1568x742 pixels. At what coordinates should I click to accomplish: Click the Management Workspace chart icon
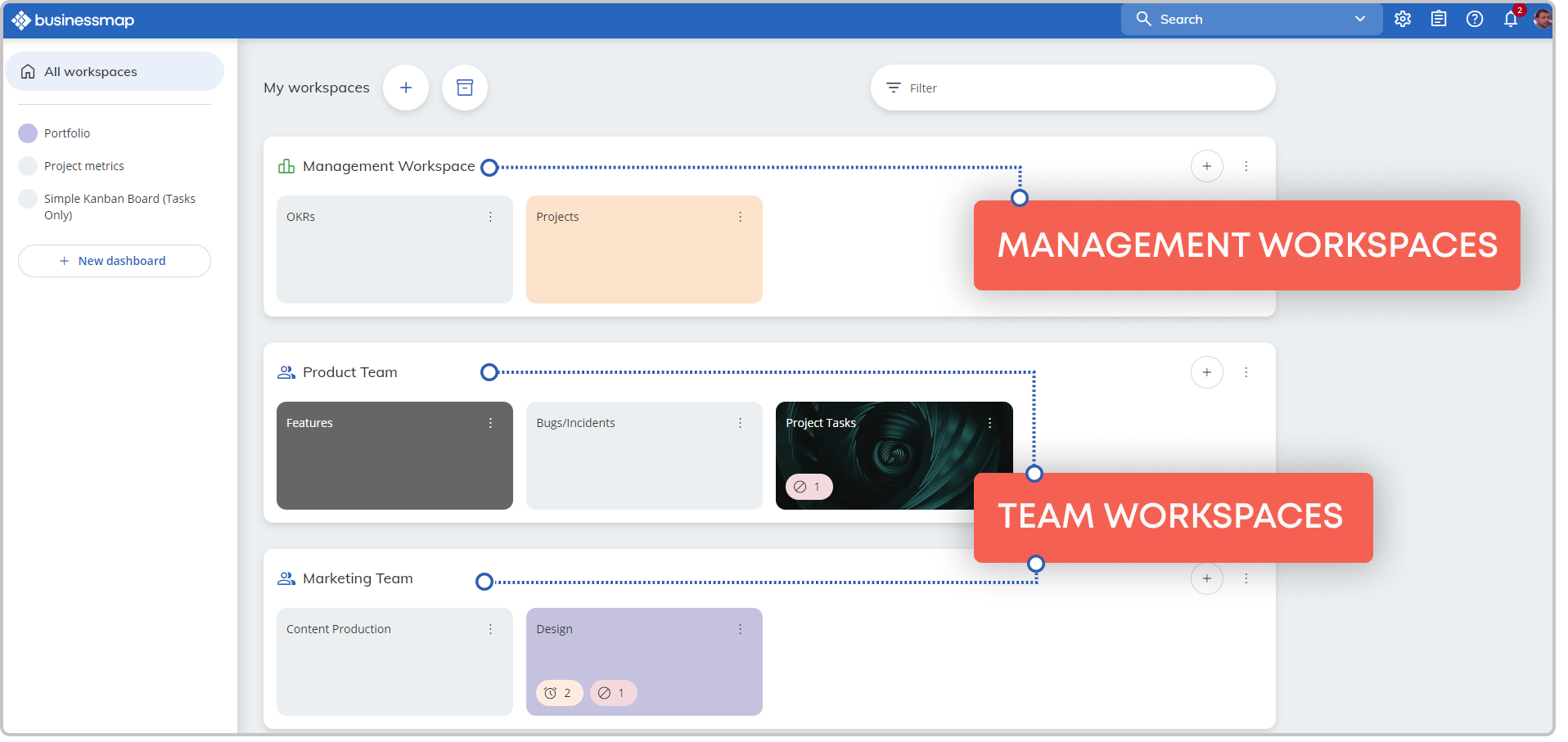286,166
